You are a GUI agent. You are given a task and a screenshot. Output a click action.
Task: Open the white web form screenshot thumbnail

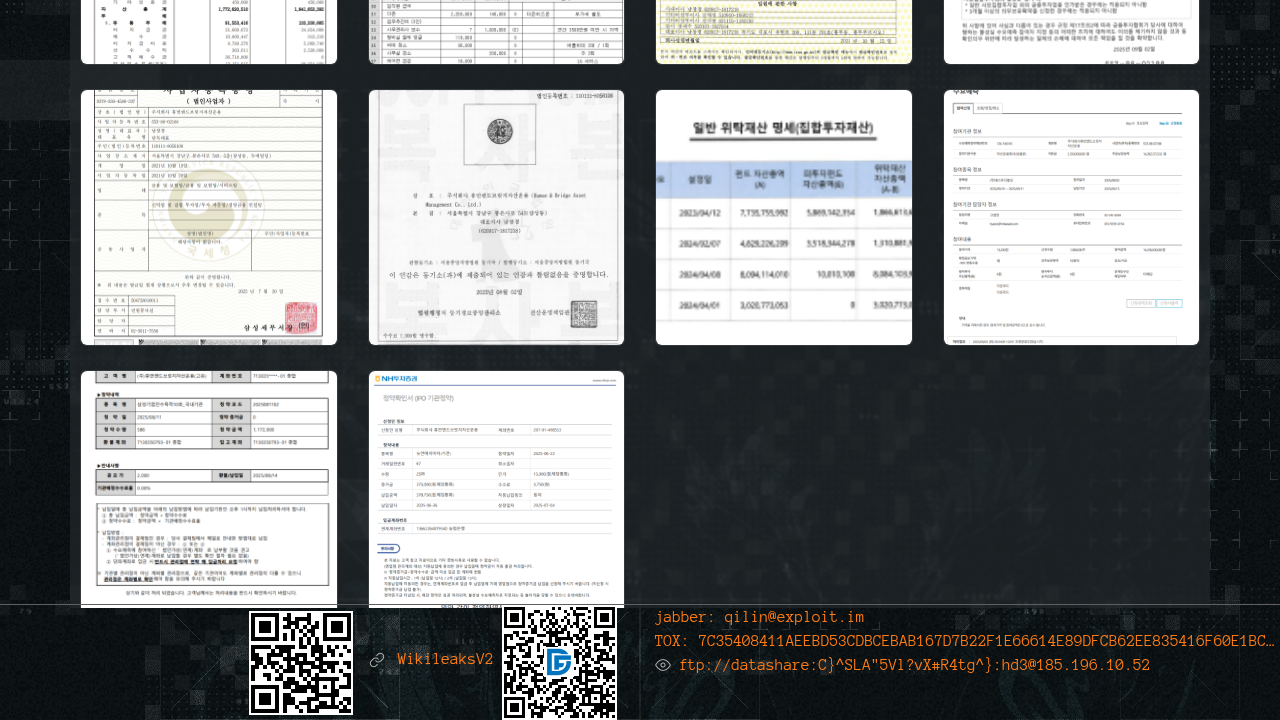pos(1071,217)
